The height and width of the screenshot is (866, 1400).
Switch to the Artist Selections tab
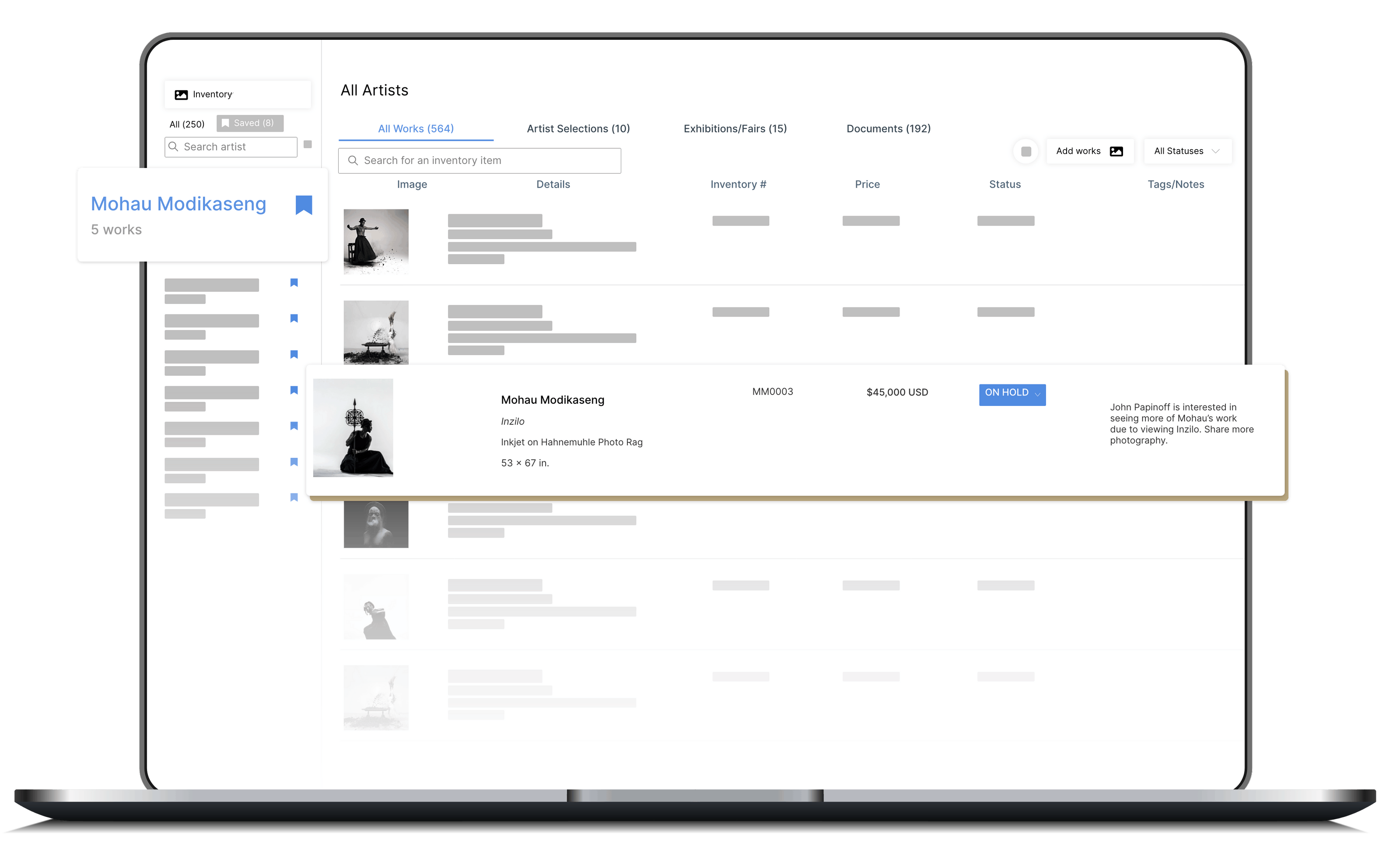click(578, 129)
